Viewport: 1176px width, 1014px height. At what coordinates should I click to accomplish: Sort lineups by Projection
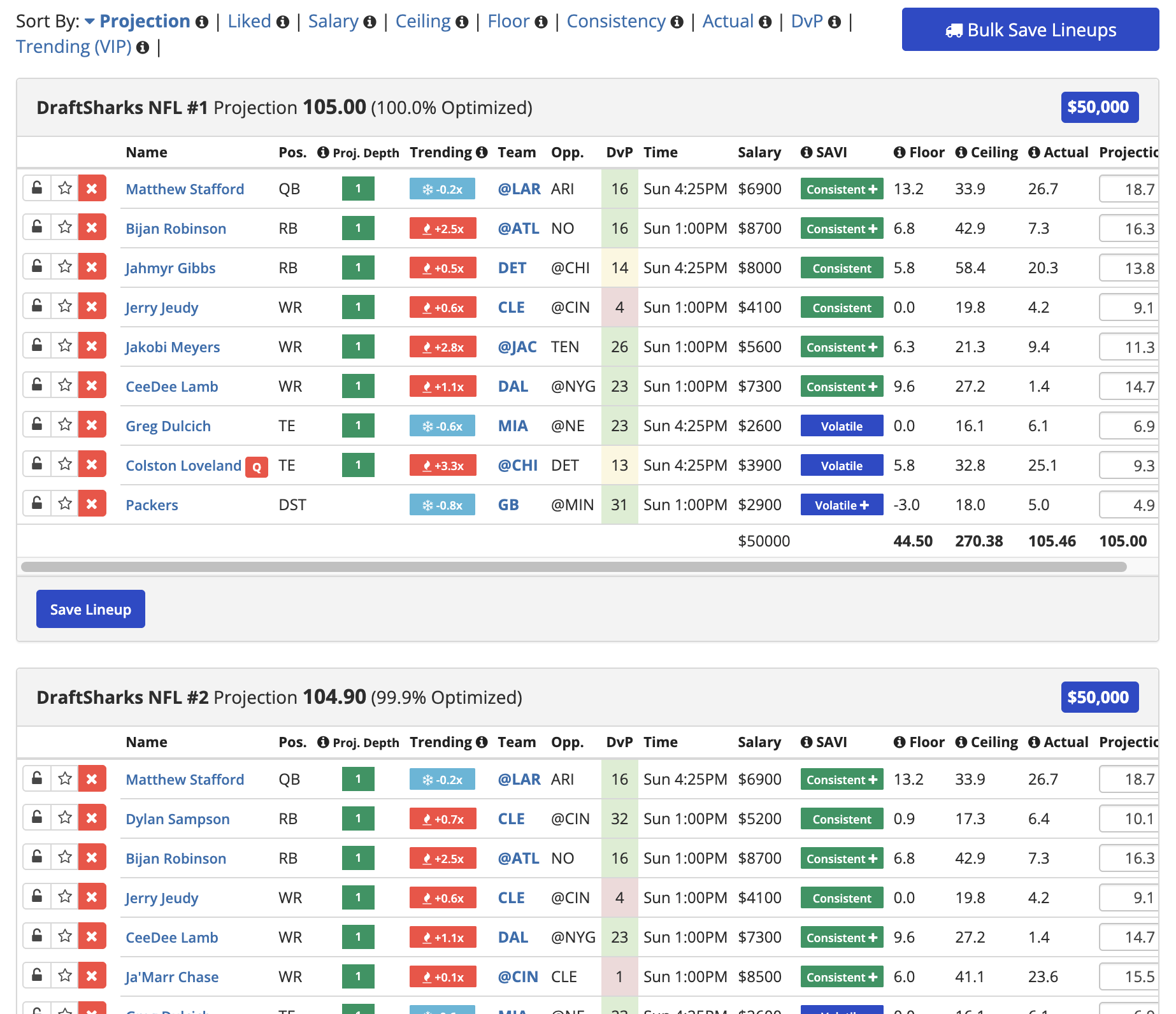tap(145, 22)
